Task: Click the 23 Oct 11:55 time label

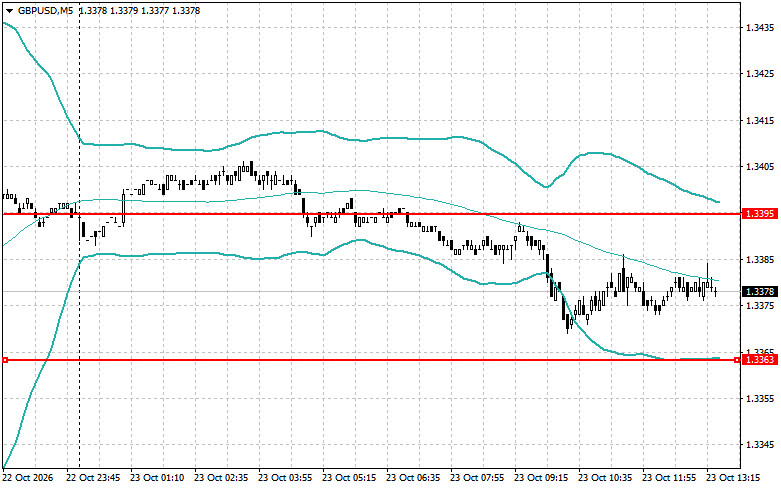Action: point(669,478)
